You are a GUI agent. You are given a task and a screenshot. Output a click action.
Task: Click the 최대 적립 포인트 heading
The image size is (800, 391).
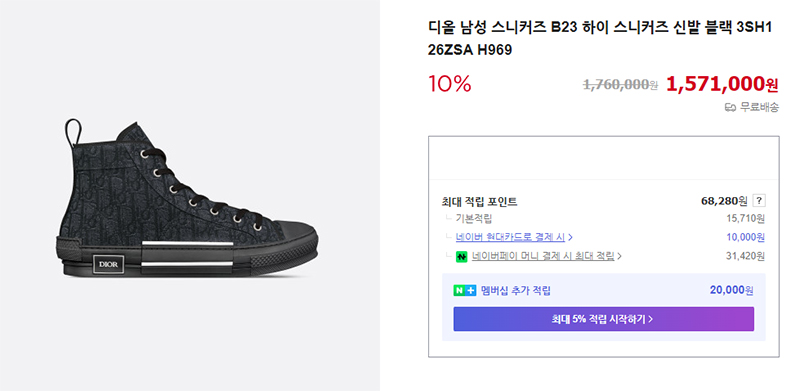(x=480, y=202)
